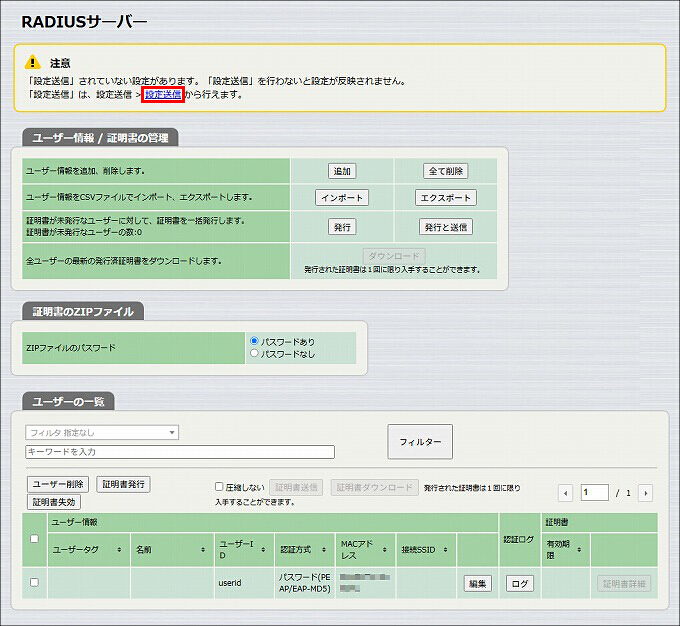Select the パスワードあり radio option

[x=255, y=341]
